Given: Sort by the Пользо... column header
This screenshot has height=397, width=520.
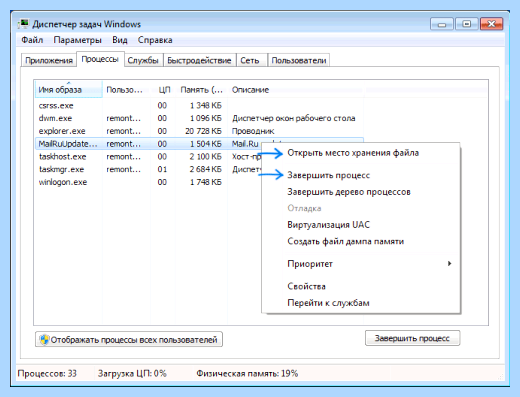Looking at the screenshot, I should point(127,90).
